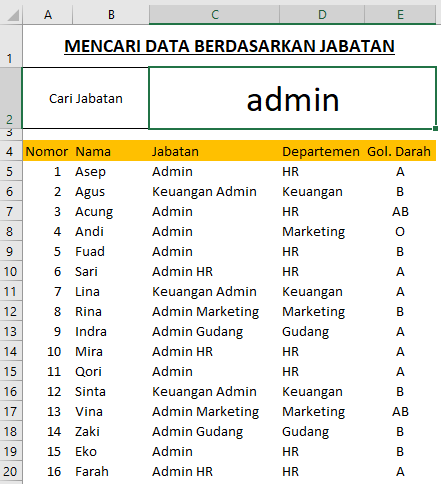Click the Nomor cell with value 10
This screenshot has height=484, width=441.
pyautogui.click(x=48, y=351)
